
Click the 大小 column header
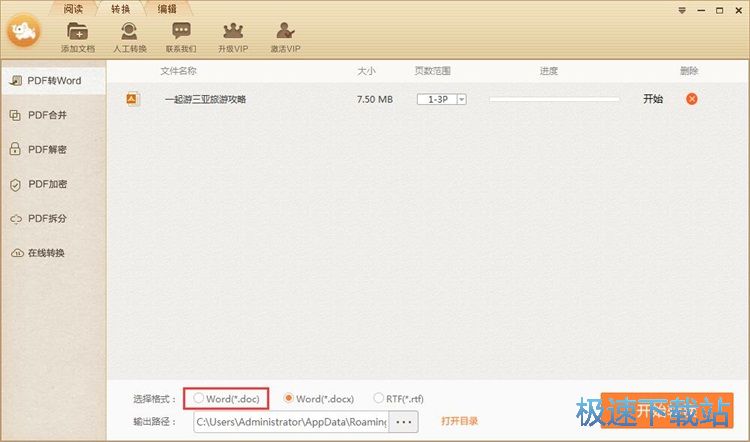tap(366, 71)
